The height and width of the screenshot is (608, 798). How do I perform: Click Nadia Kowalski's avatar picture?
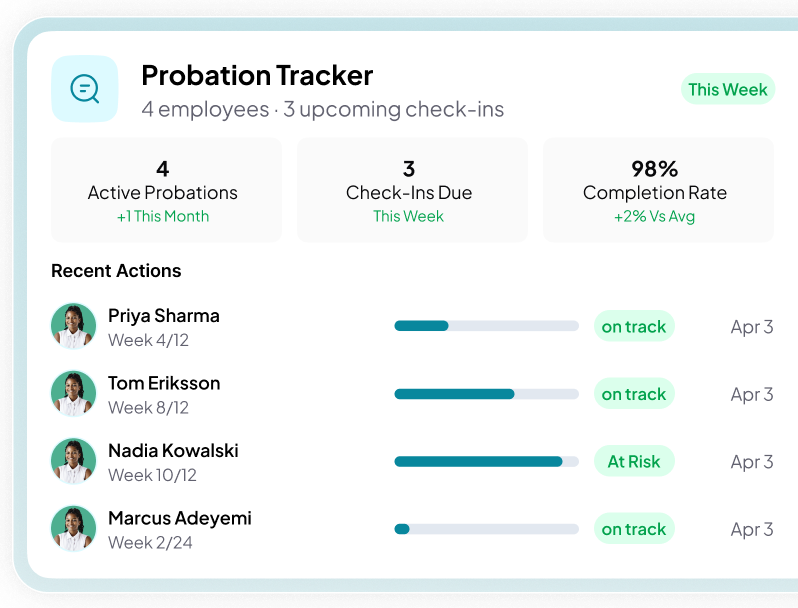coord(73,462)
